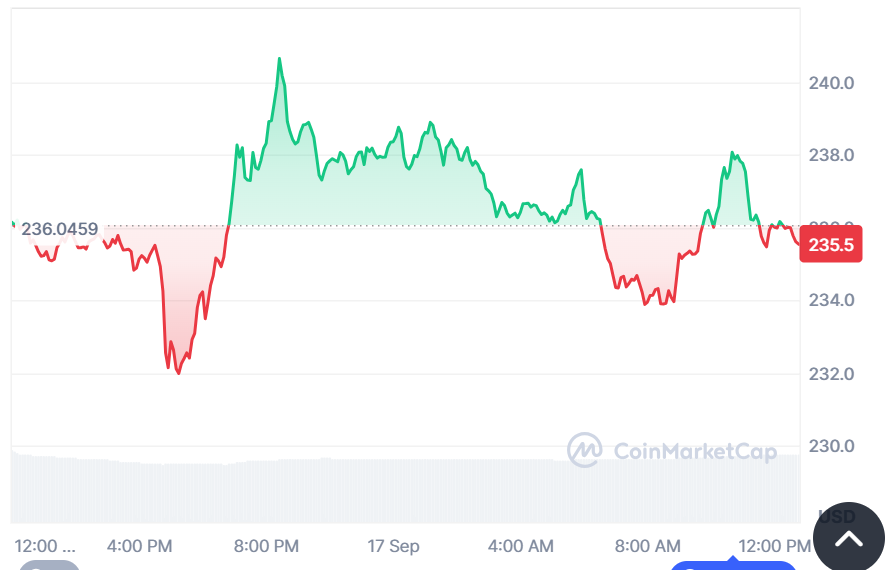
Task: Click the 232.0 price axis label
Action: point(831,374)
